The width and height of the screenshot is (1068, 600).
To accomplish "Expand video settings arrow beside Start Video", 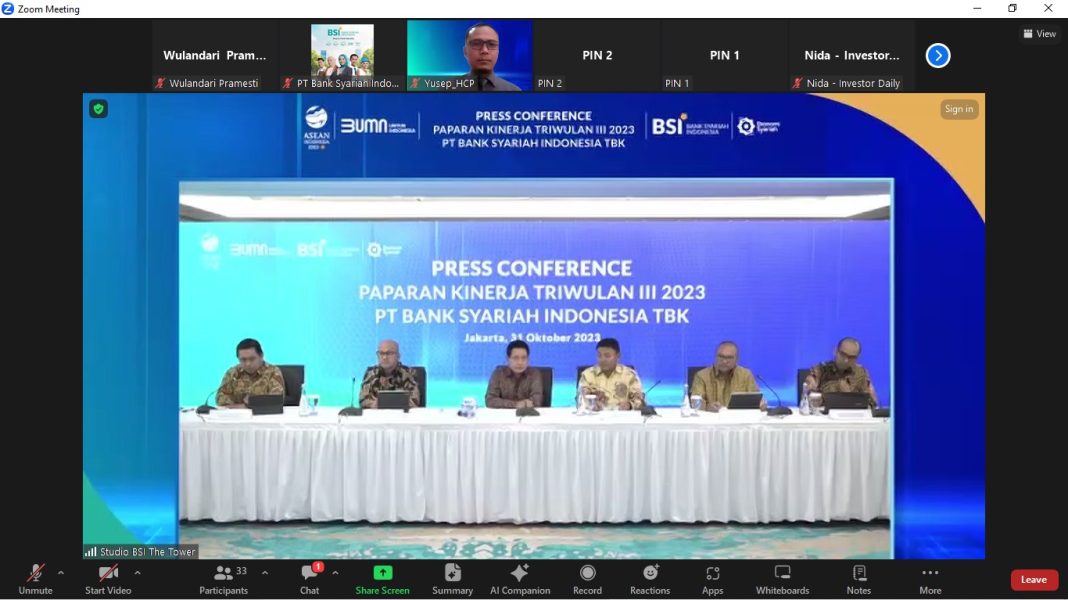I will coord(138,573).
